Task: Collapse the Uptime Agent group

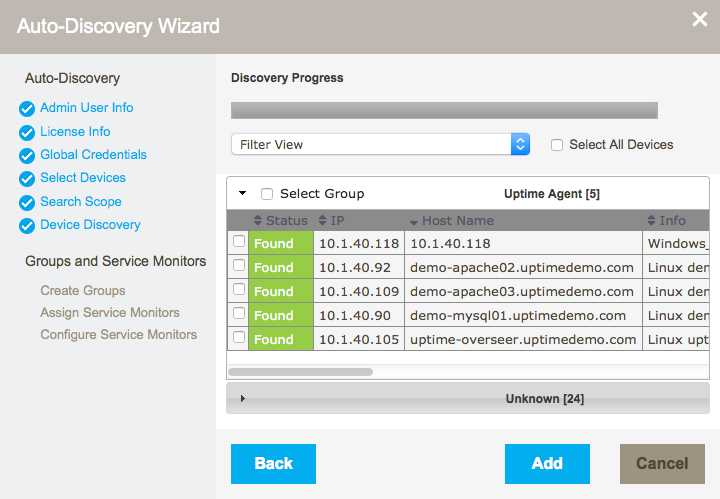Action: pos(243,194)
